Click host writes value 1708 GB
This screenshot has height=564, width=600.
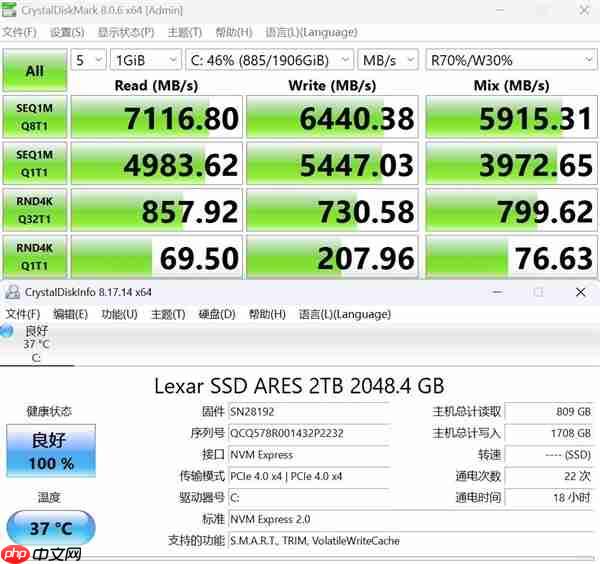pos(549,433)
